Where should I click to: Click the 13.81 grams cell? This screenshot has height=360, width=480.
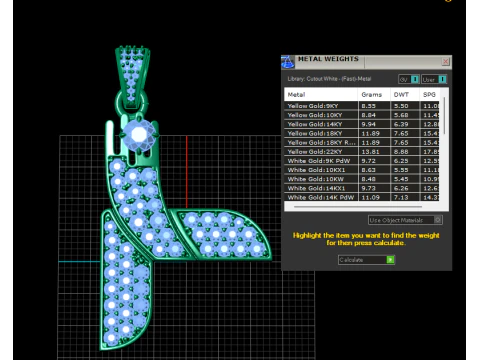click(x=374, y=152)
